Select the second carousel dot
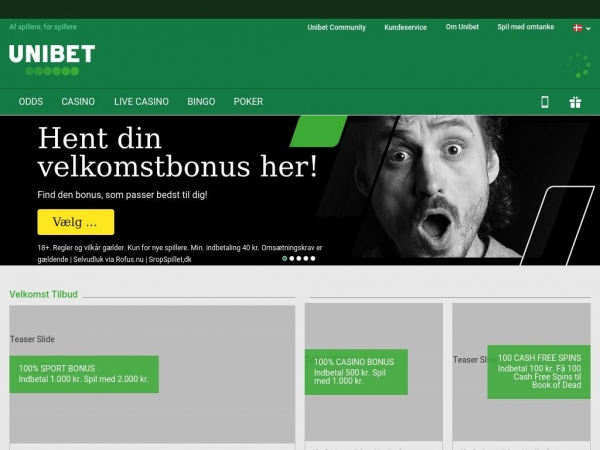 click(x=292, y=258)
